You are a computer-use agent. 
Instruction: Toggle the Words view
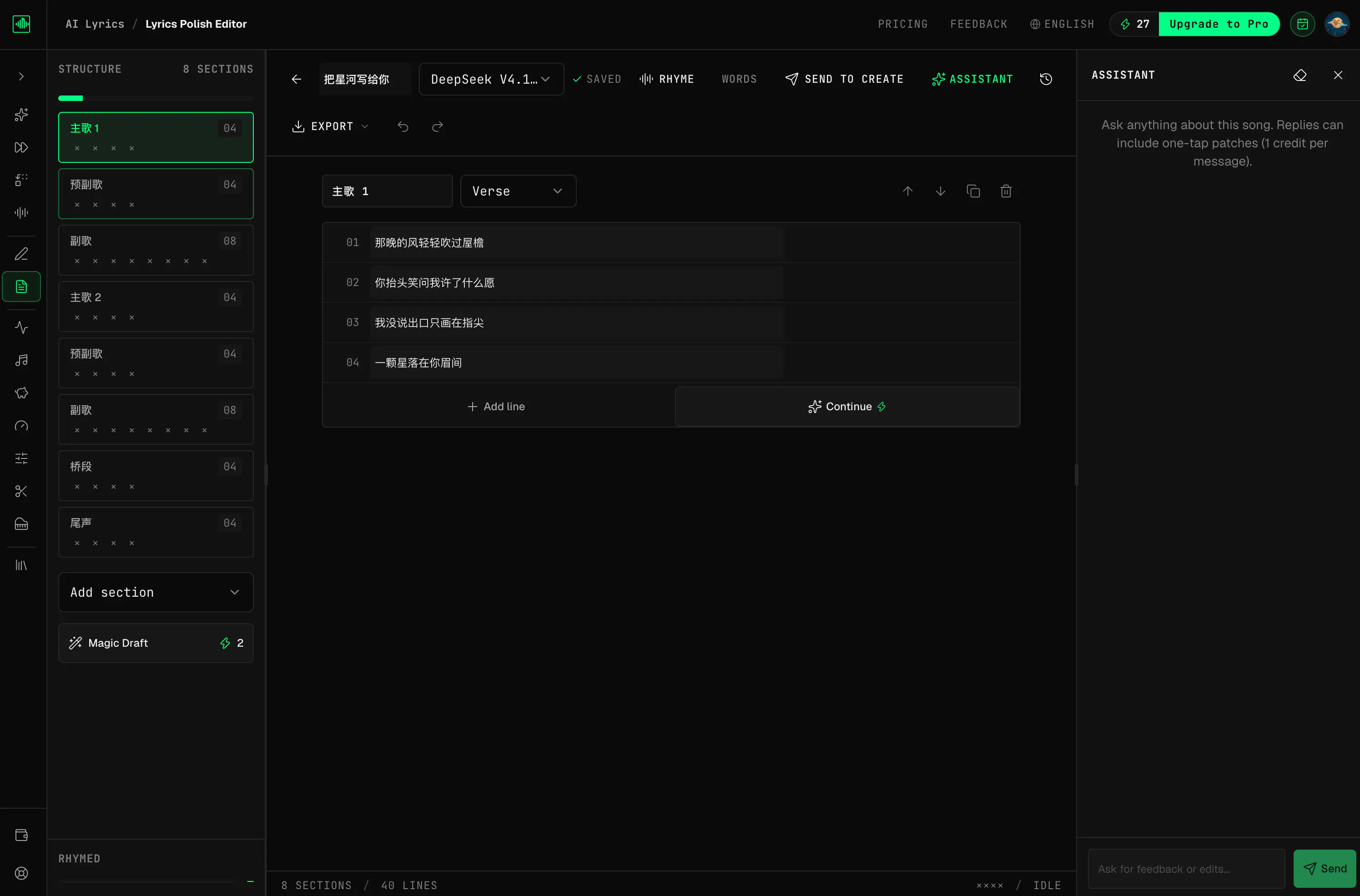pos(739,79)
